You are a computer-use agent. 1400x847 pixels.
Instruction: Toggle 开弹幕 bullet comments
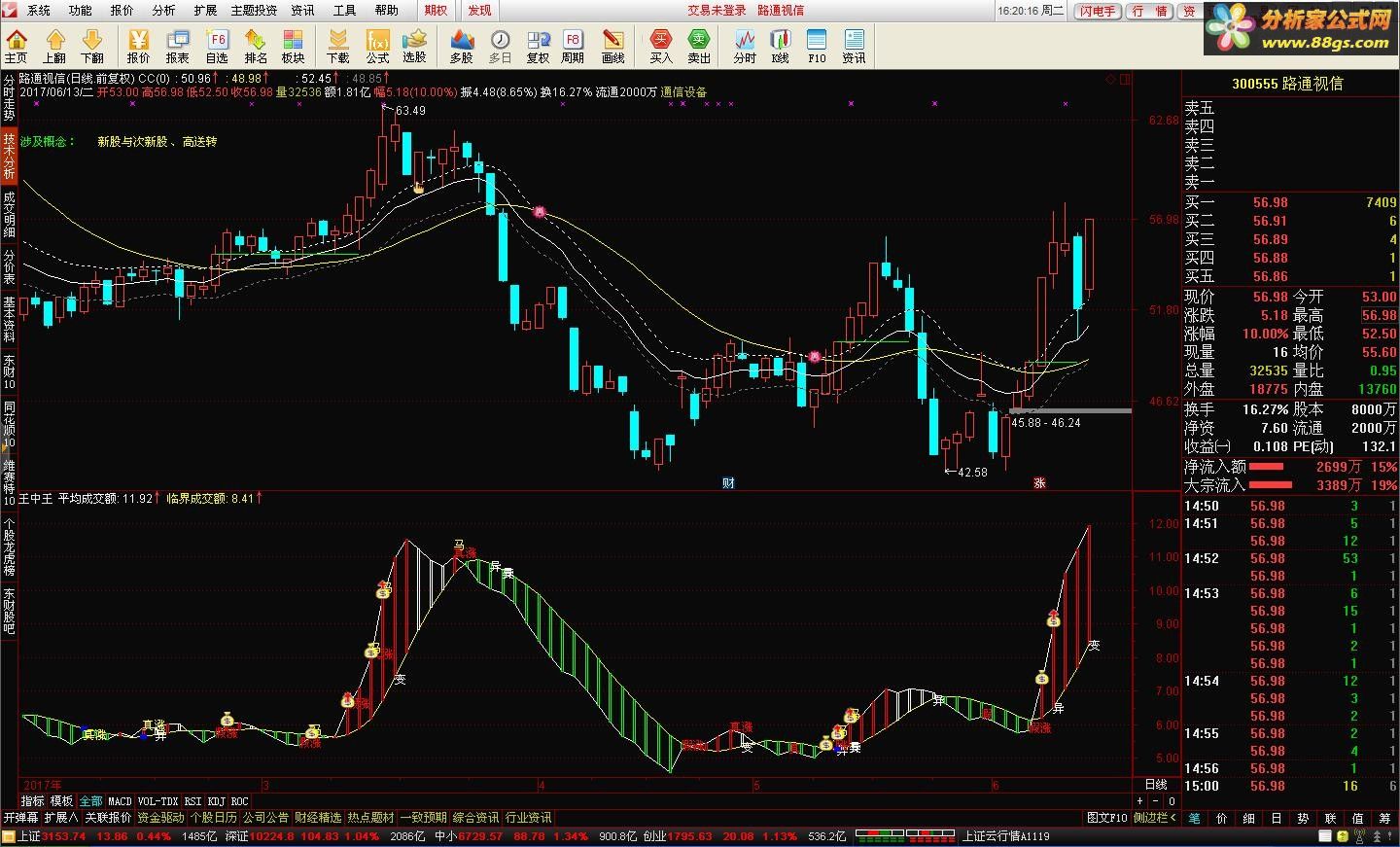click(20, 818)
